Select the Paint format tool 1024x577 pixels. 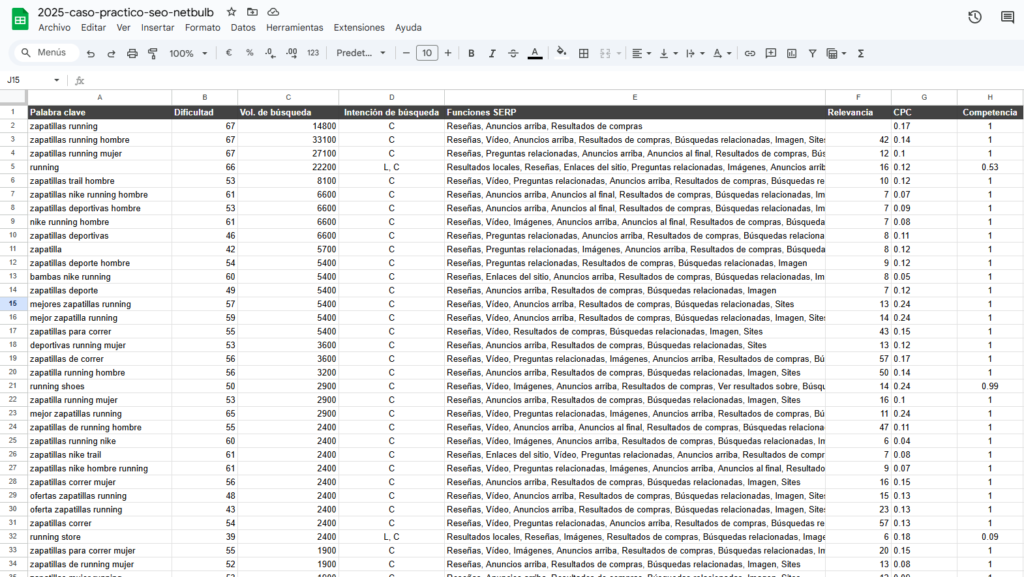pos(150,52)
